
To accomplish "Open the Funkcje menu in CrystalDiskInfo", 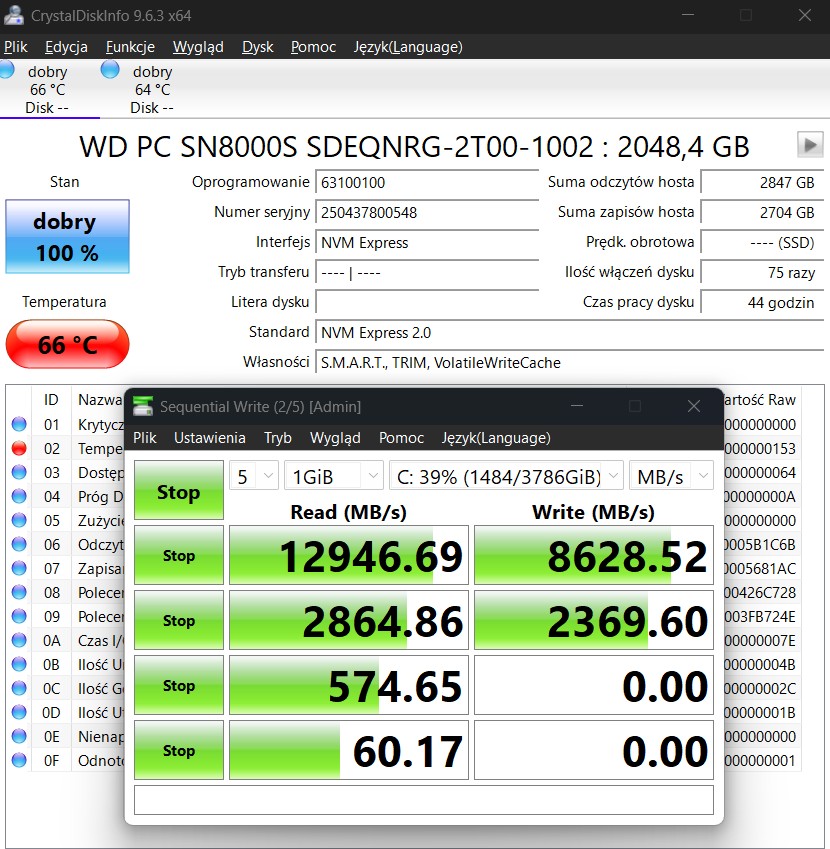I will pos(130,47).
